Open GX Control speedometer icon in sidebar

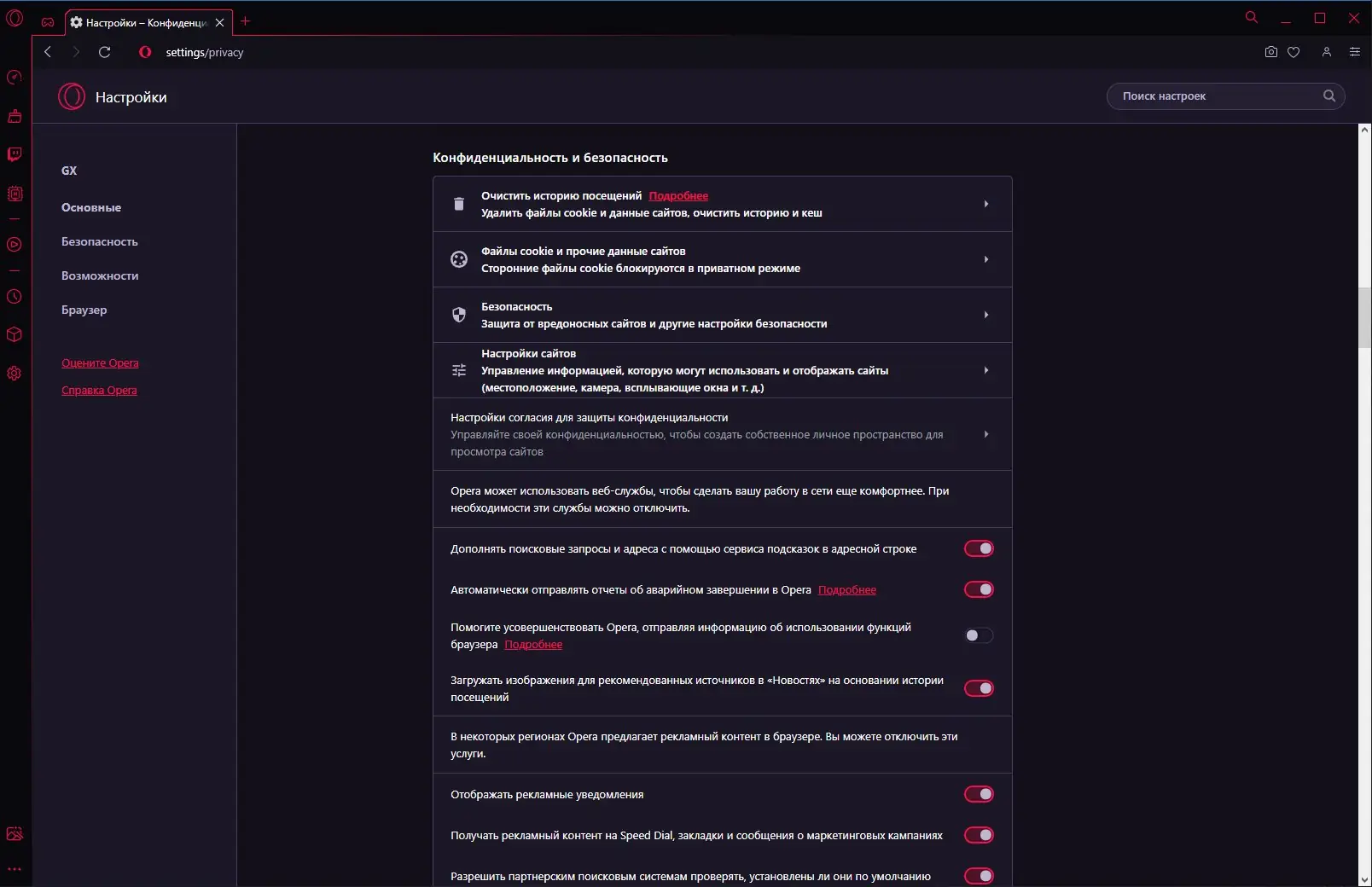(x=15, y=78)
